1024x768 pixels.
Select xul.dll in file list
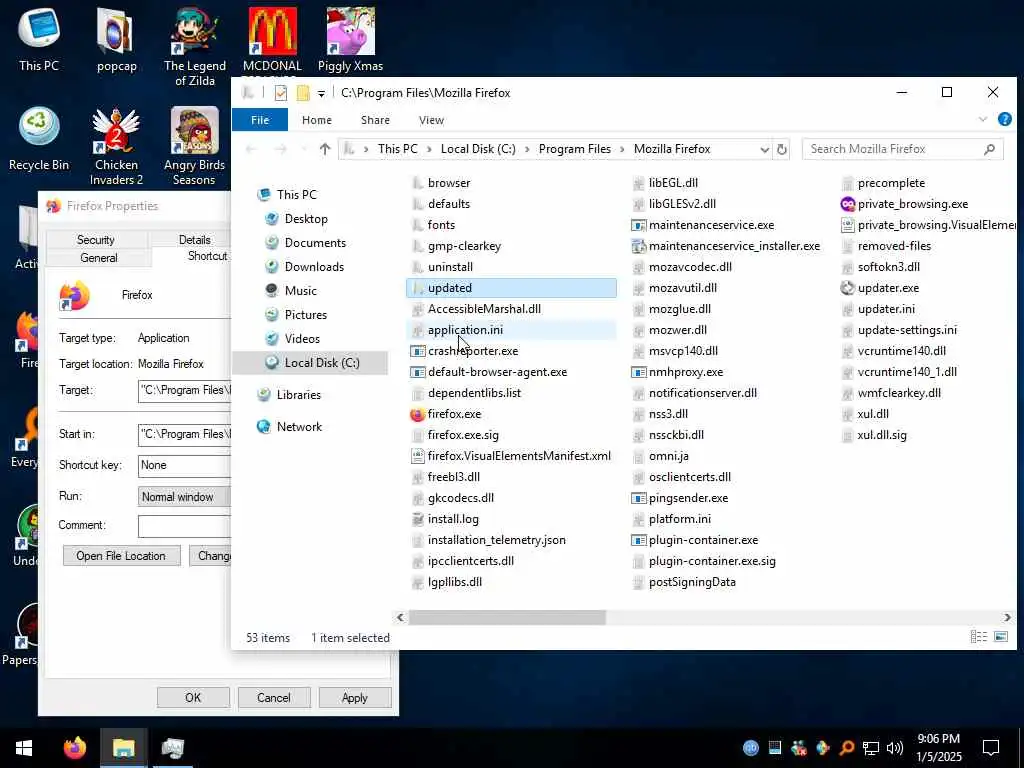click(x=872, y=414)
